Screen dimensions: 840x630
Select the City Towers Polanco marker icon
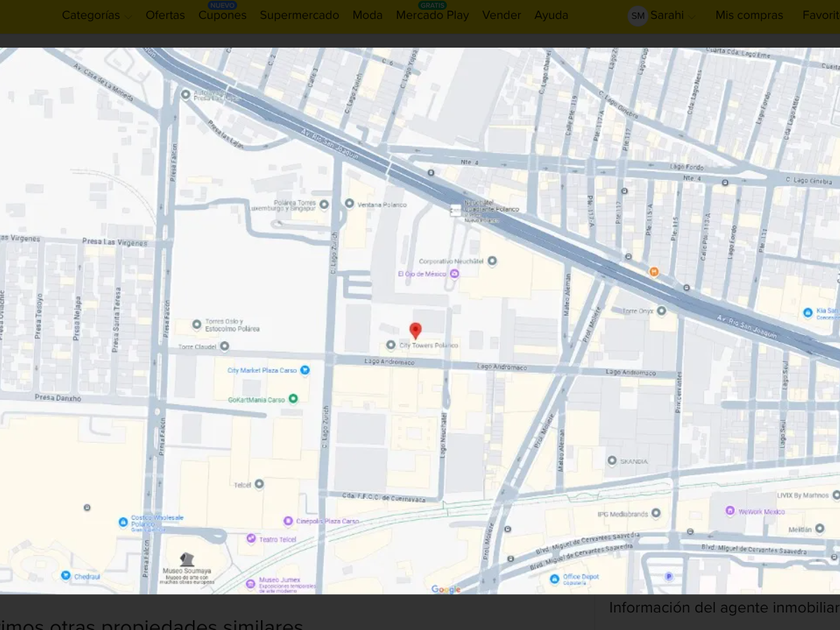[391, 345]
